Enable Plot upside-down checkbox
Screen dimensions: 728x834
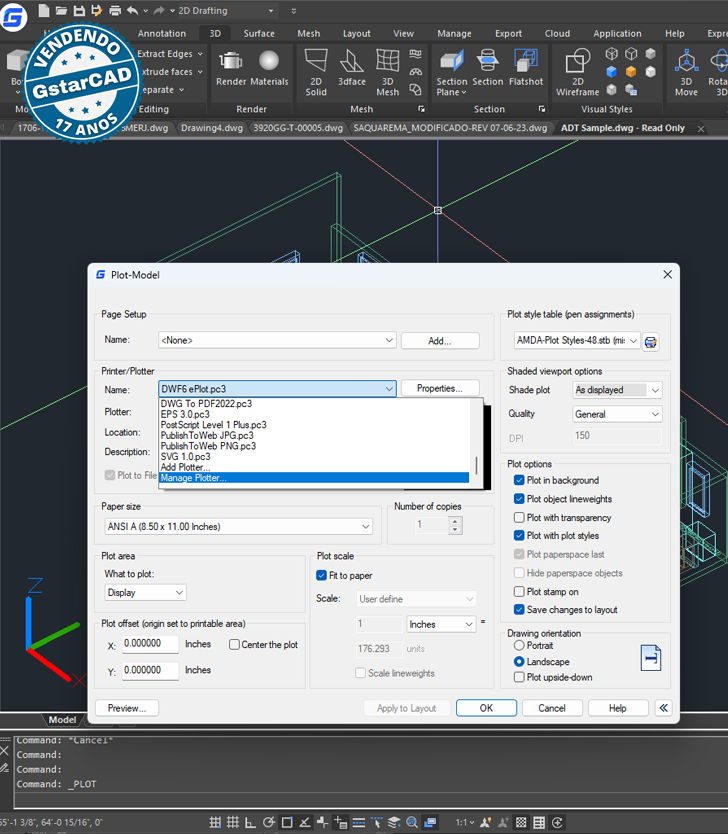(x=519, y=677)
